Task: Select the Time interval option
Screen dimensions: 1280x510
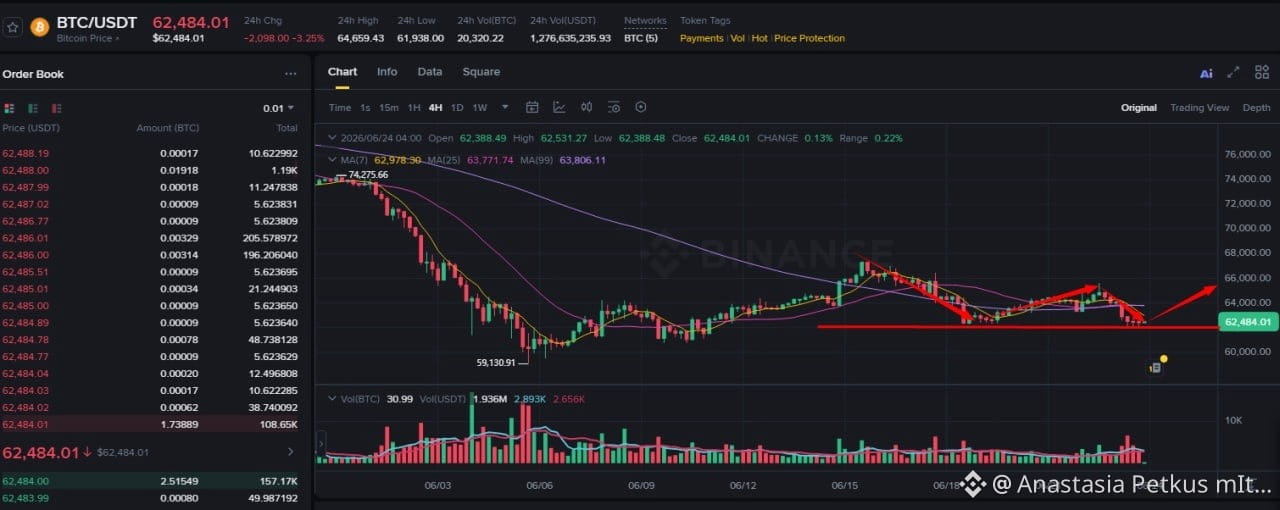Action: click(340, 108)
